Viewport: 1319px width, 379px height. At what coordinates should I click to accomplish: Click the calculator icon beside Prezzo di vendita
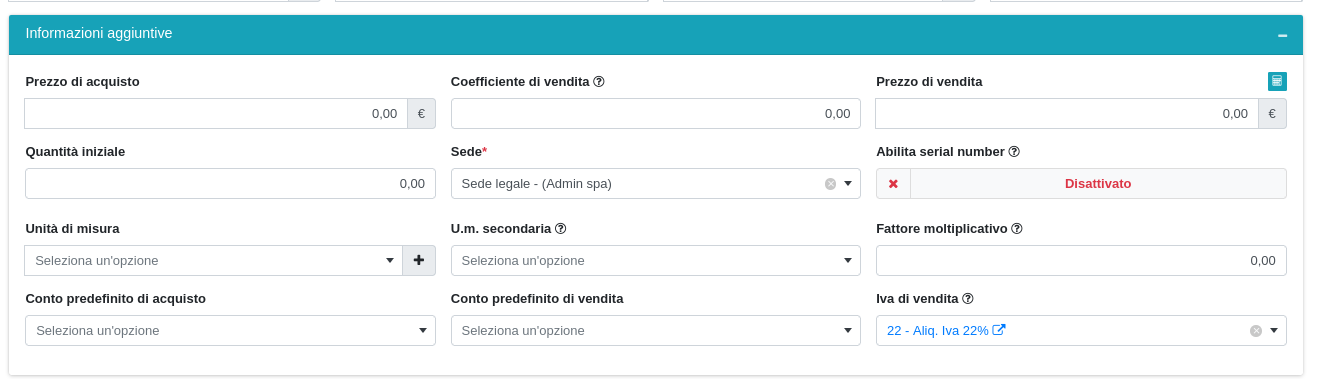(x=1277, y=81)
